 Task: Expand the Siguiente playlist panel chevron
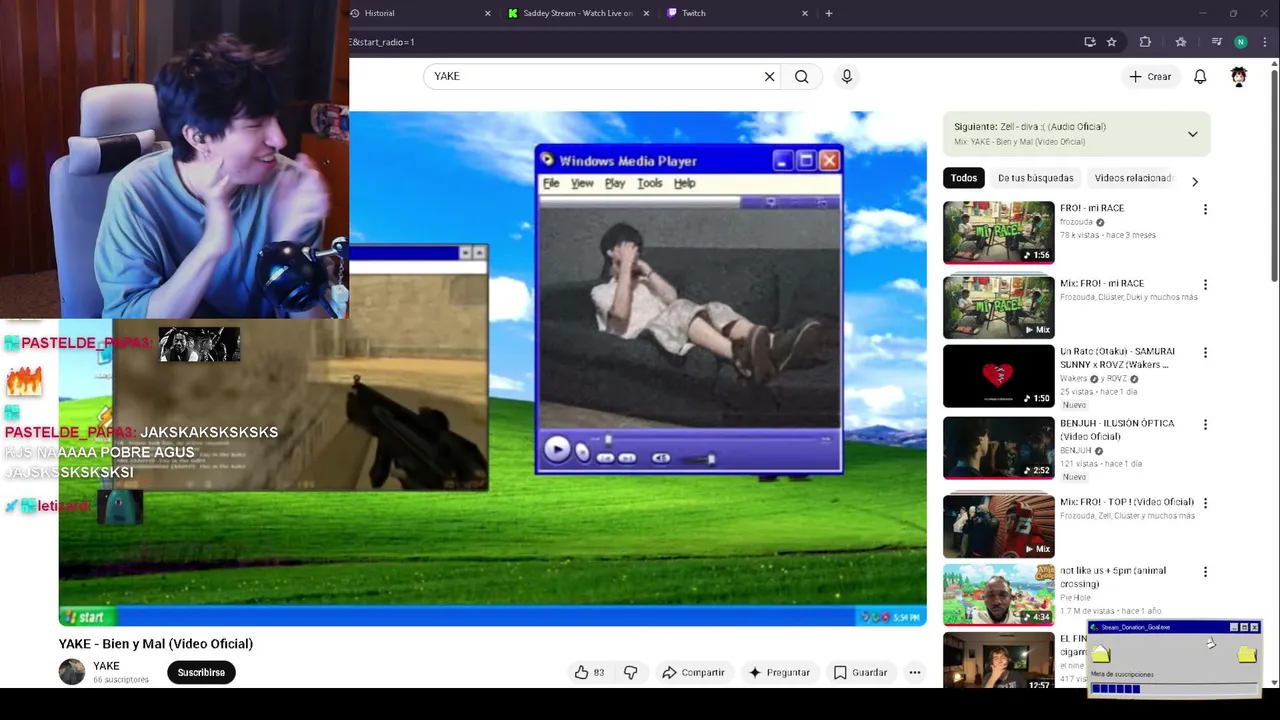(1192, 134)
